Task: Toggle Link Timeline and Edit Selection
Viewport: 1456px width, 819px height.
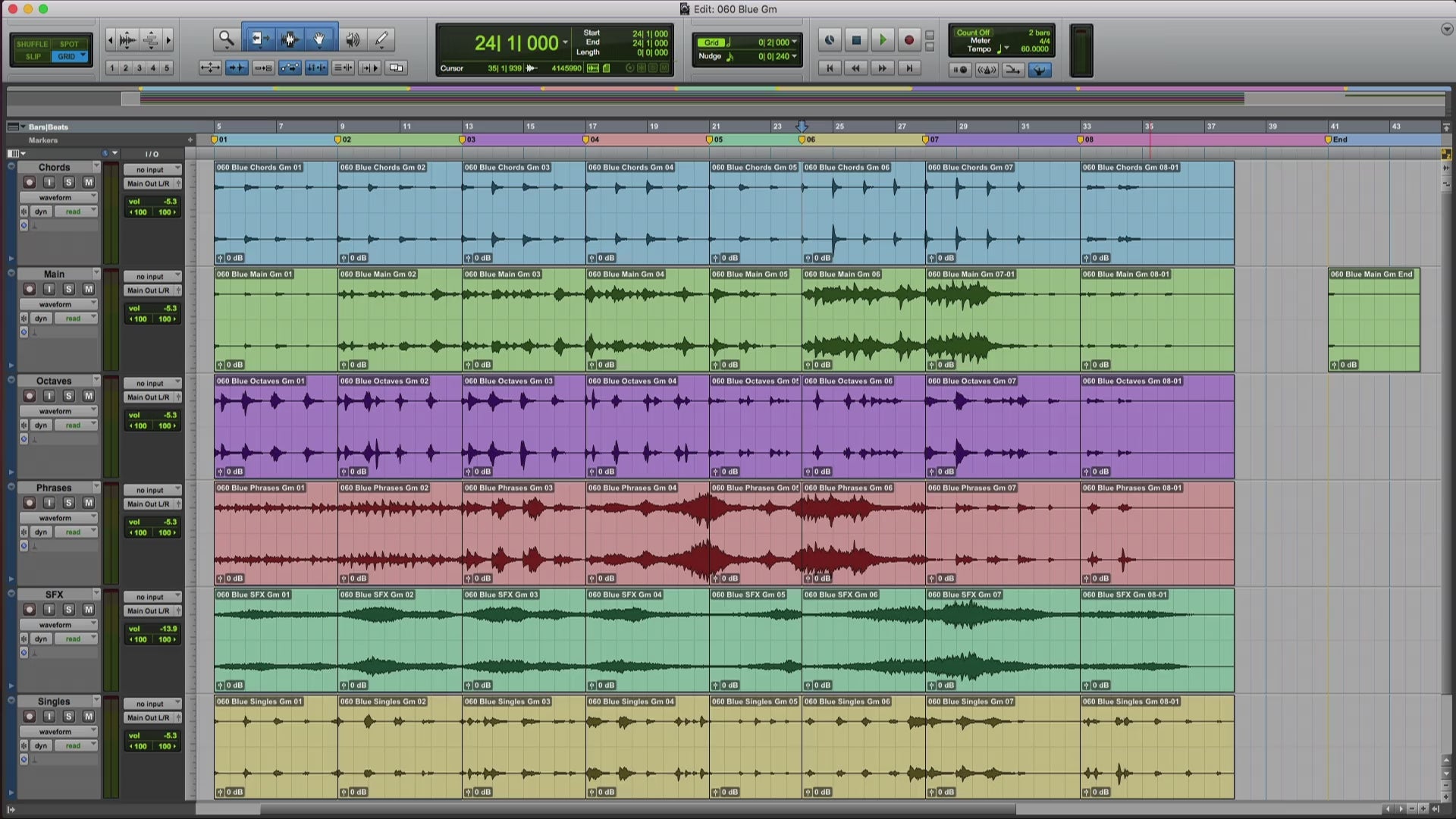Action: (x=316, y=68)
